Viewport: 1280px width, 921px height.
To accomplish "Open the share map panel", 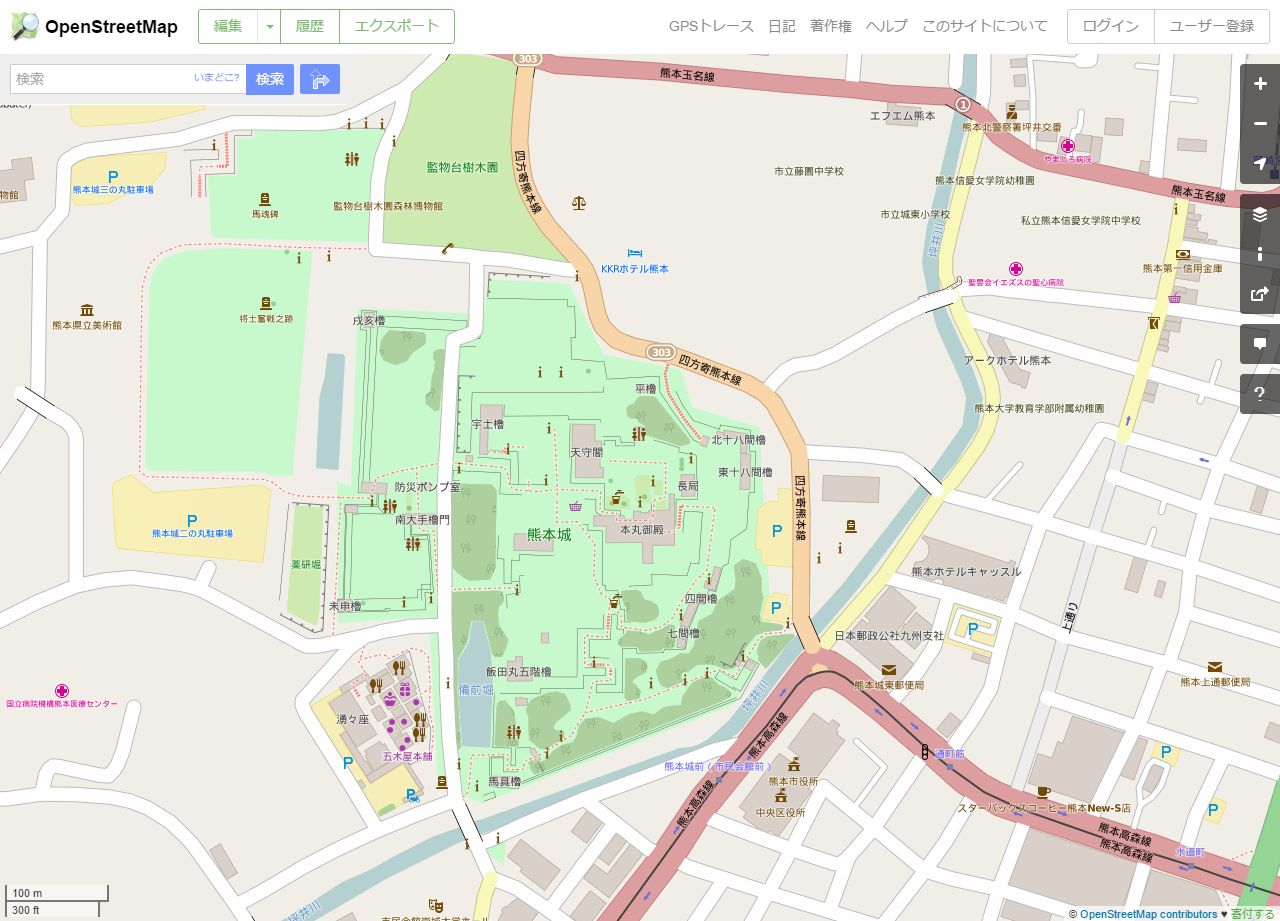I will [x=1260, y=294].
